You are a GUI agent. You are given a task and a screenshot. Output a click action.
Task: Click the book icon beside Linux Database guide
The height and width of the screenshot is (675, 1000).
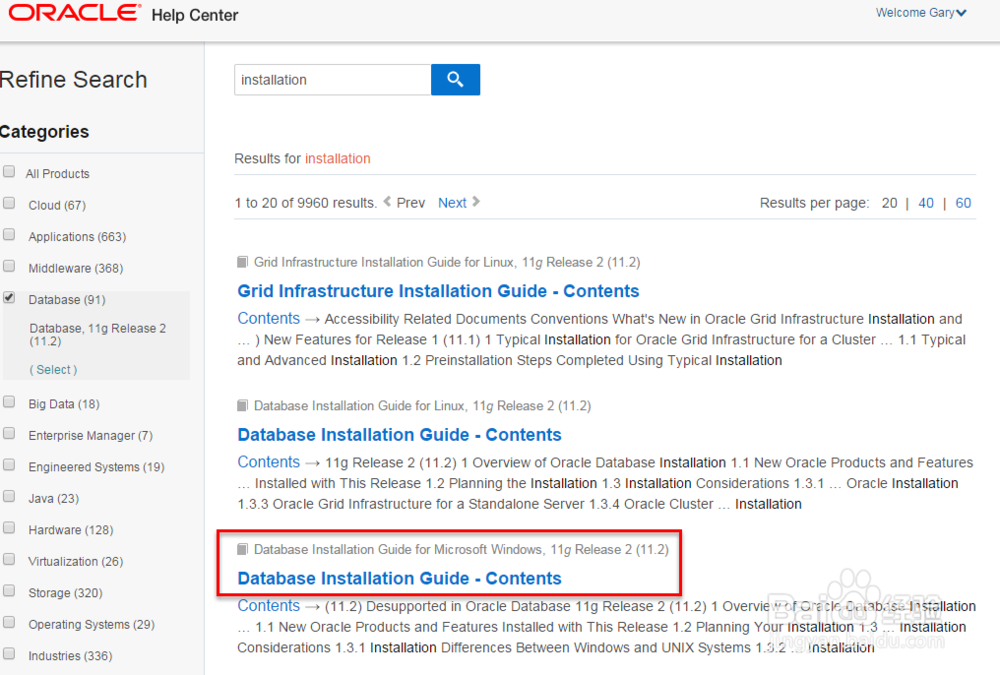tap(242, 406)
